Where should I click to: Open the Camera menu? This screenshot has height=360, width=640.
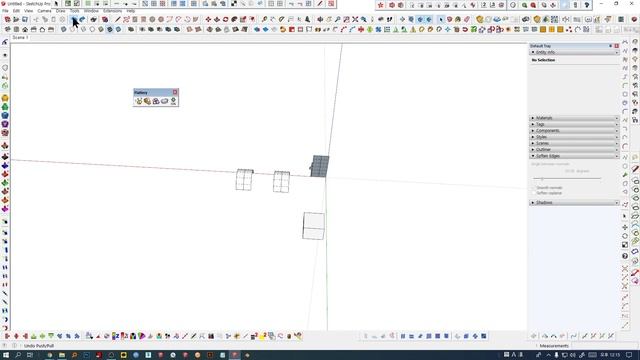click(x=44, y=11)
